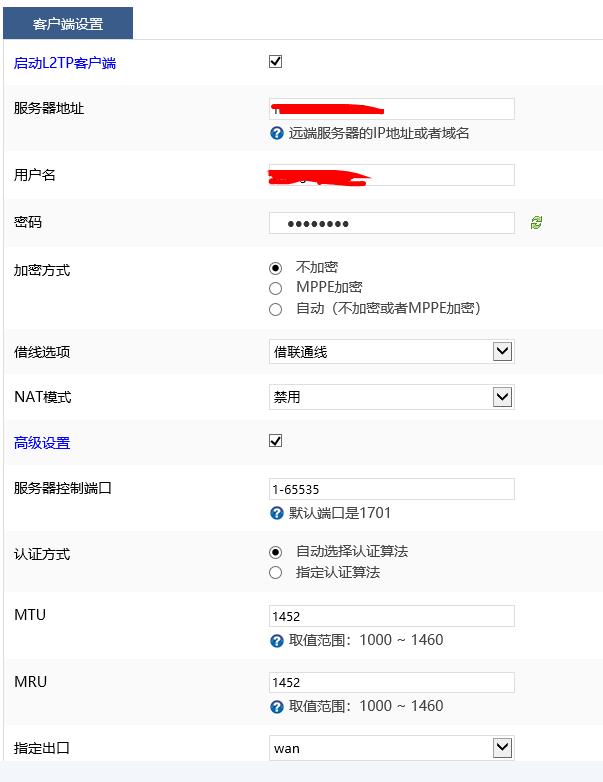Click the 借线选项 label
This screenshot has width=603, height=782.
(42, 352)
